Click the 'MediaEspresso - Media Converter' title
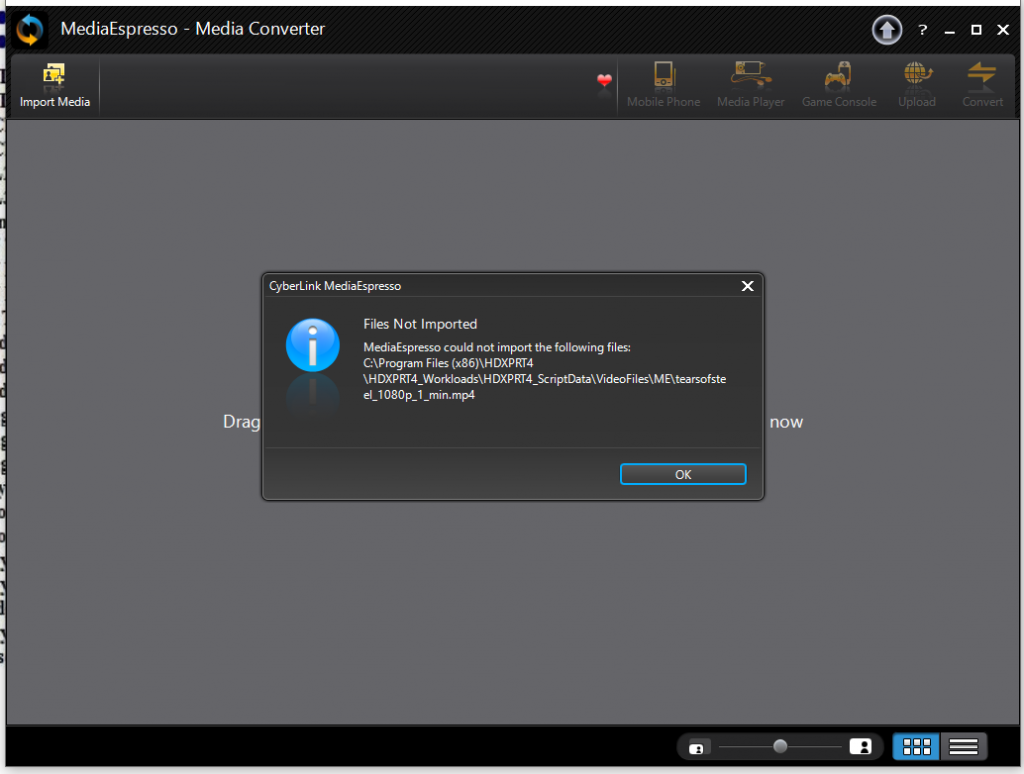 click(193, 29)
